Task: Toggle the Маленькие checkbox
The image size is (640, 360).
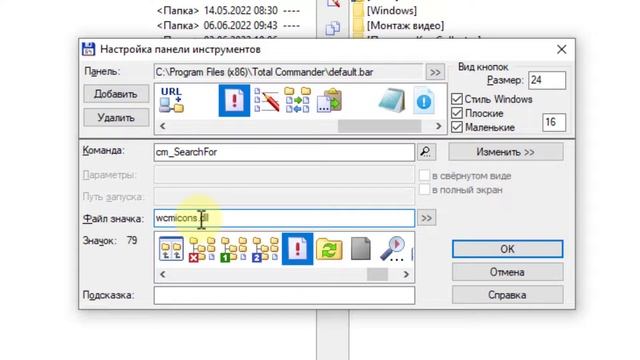Action: point(457,127)
